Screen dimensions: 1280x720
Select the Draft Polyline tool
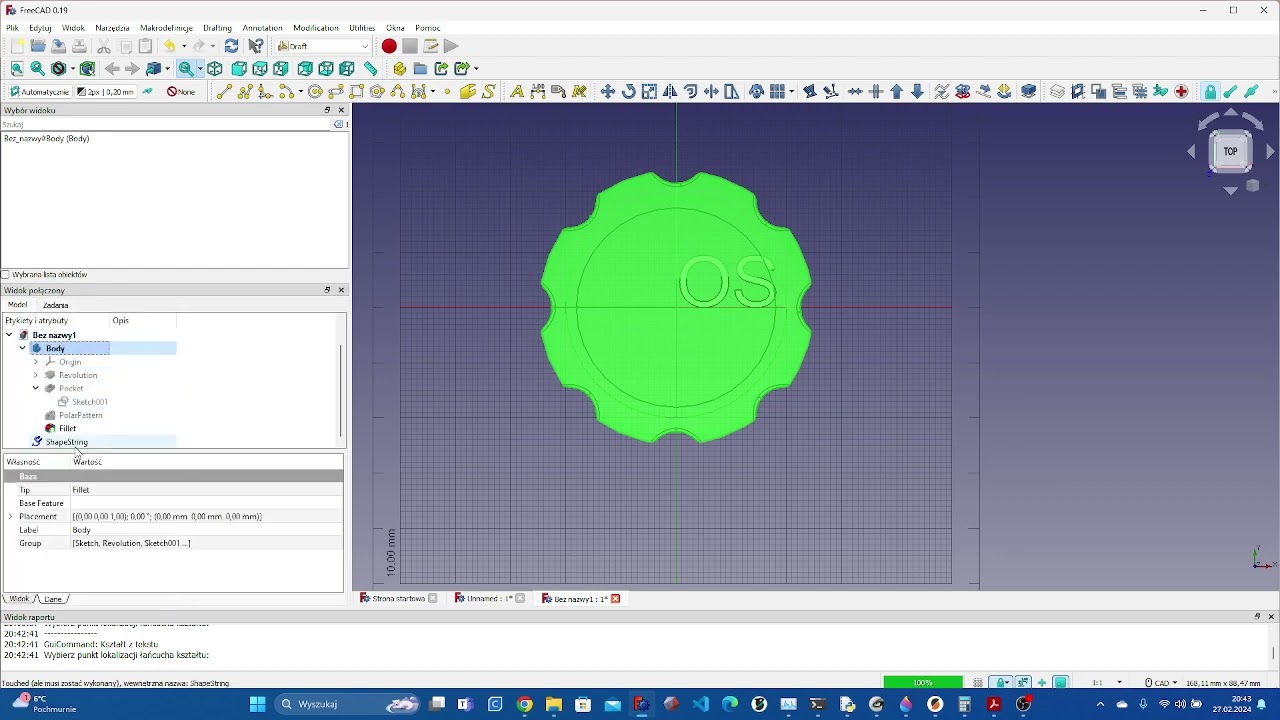[x=245, y=92]
